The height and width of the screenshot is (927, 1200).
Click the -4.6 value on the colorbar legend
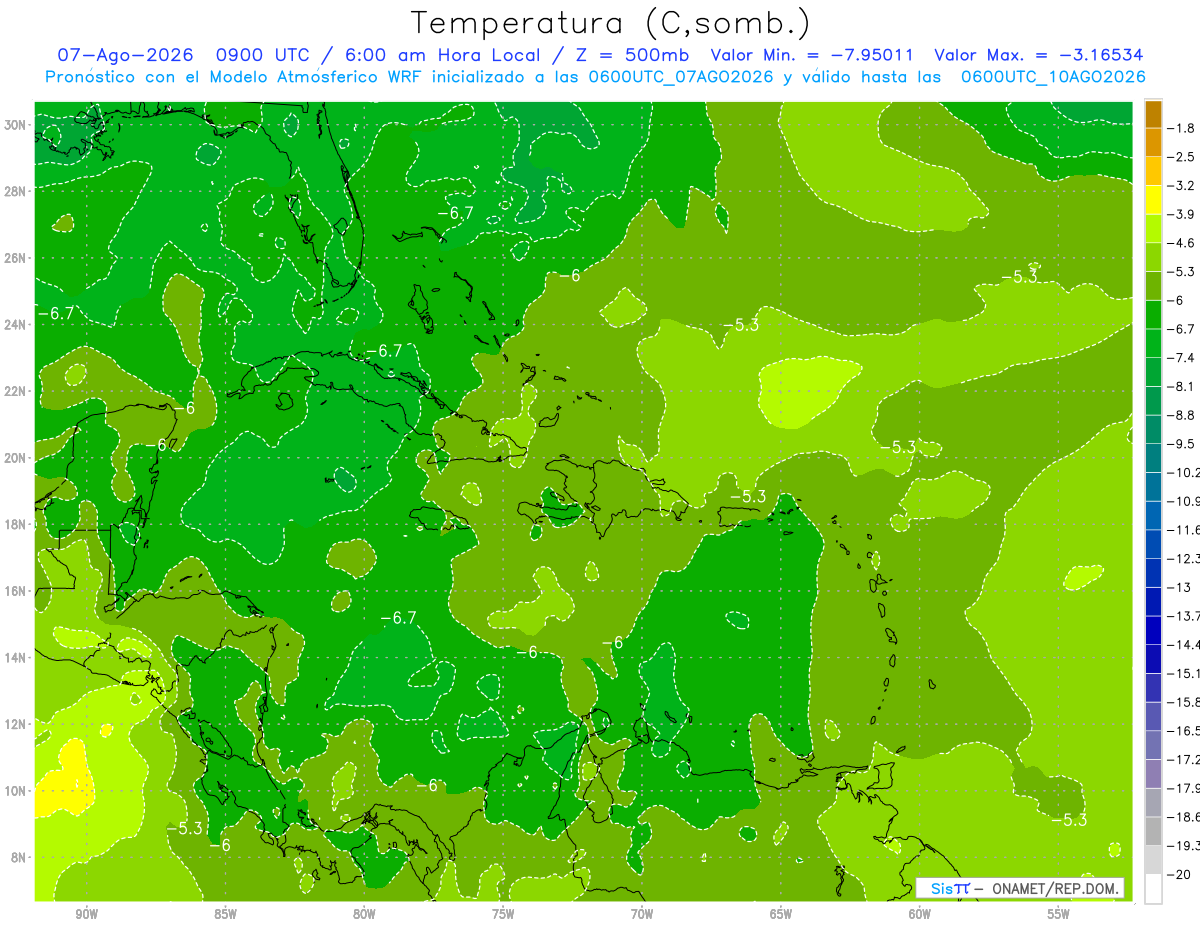pos(1182,243)
